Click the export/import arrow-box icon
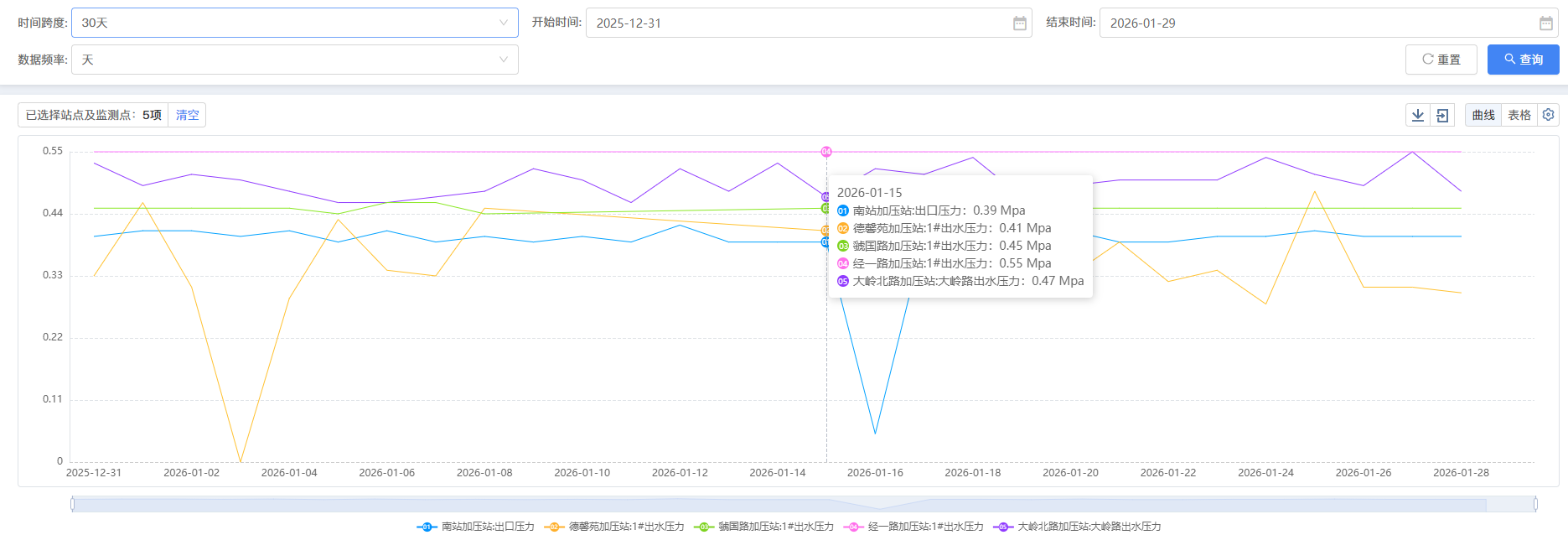 tap(1442, 115)
